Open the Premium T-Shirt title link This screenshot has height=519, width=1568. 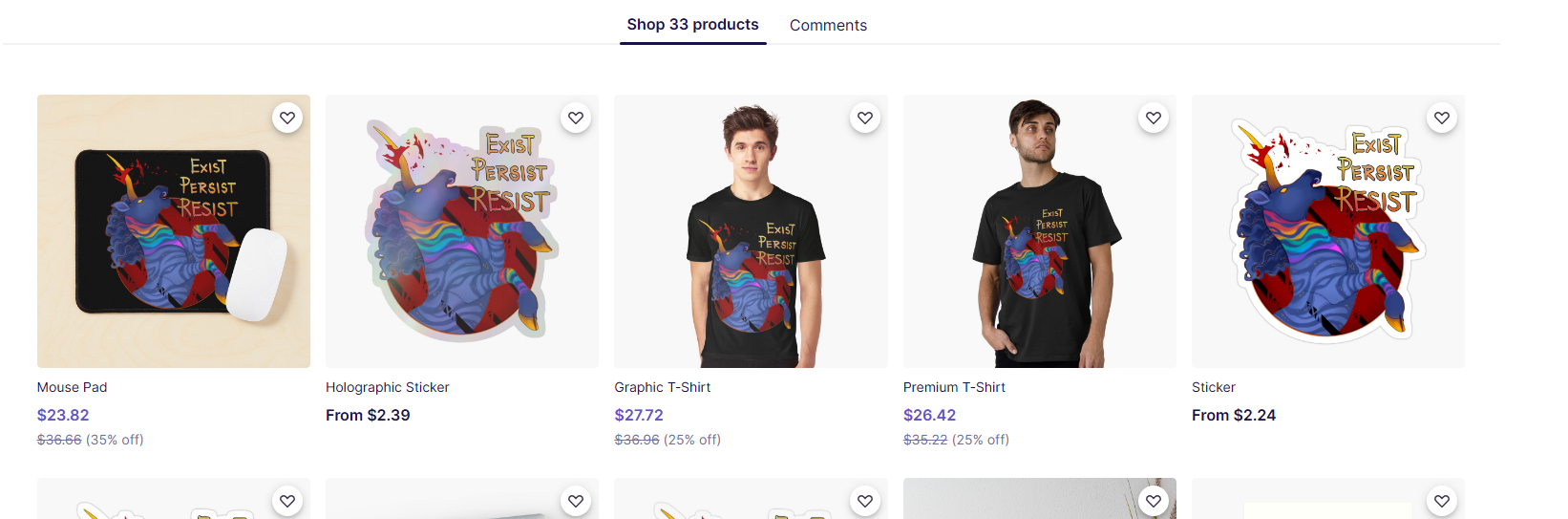[954, 387]
